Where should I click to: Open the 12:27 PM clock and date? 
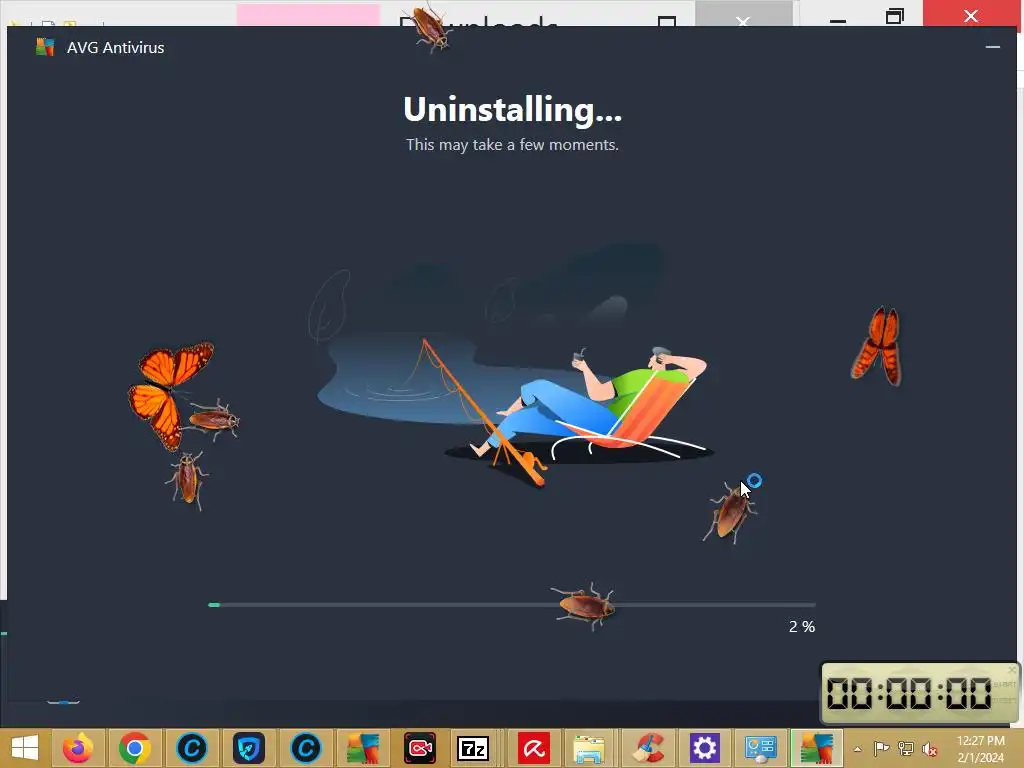click(981, 749)
